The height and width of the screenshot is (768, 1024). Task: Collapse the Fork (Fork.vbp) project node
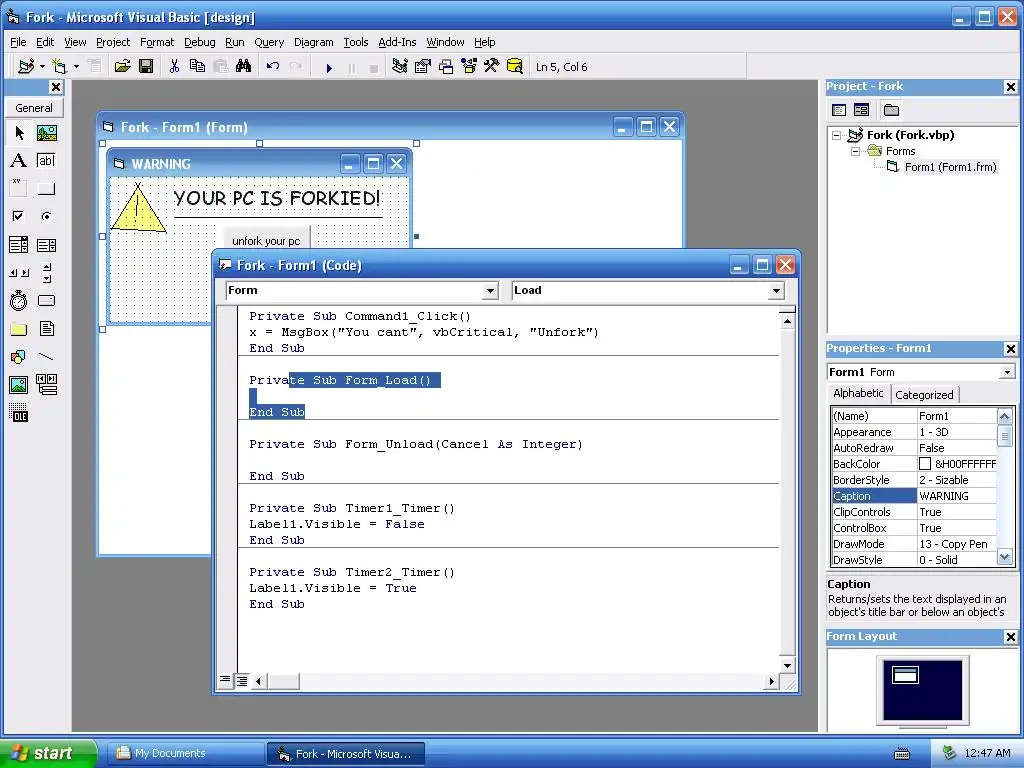[837, 135]
